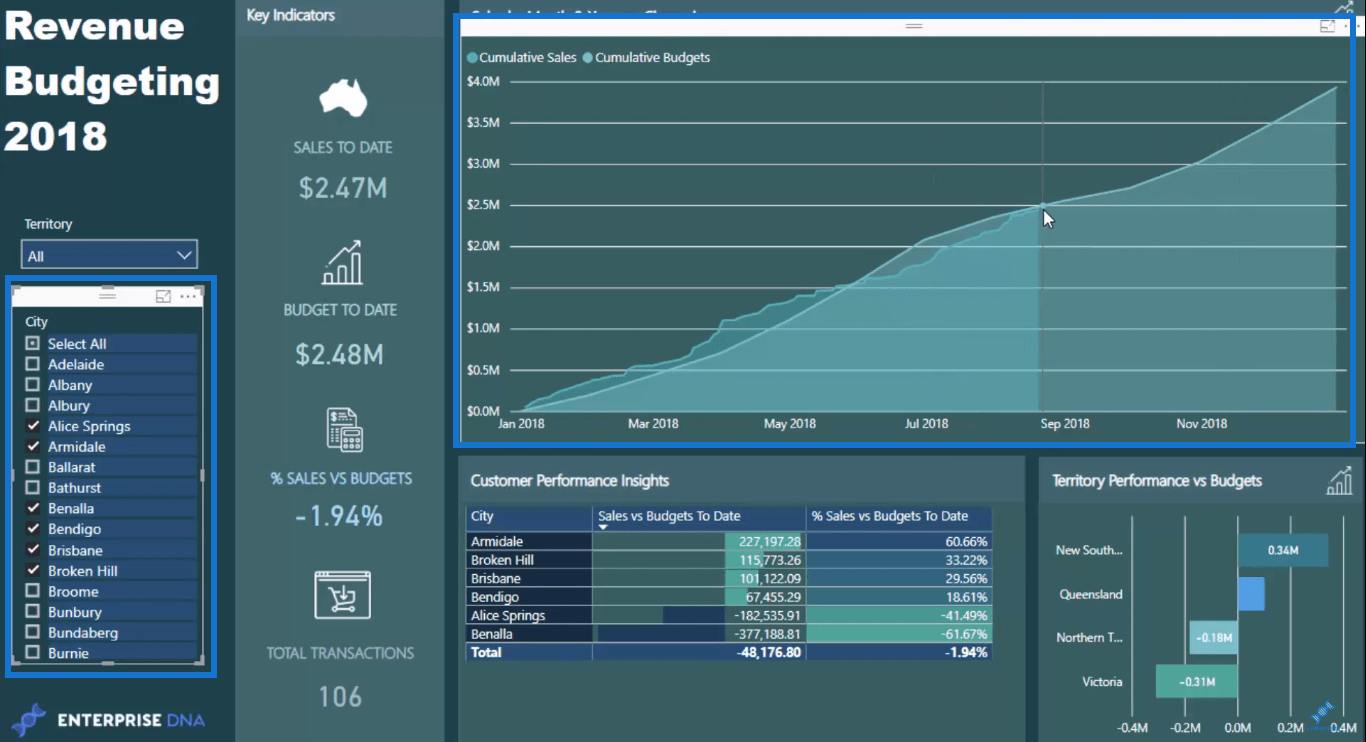
Task: Select the Northern Territory -0.18M bar
Action: click(1213, 638)
